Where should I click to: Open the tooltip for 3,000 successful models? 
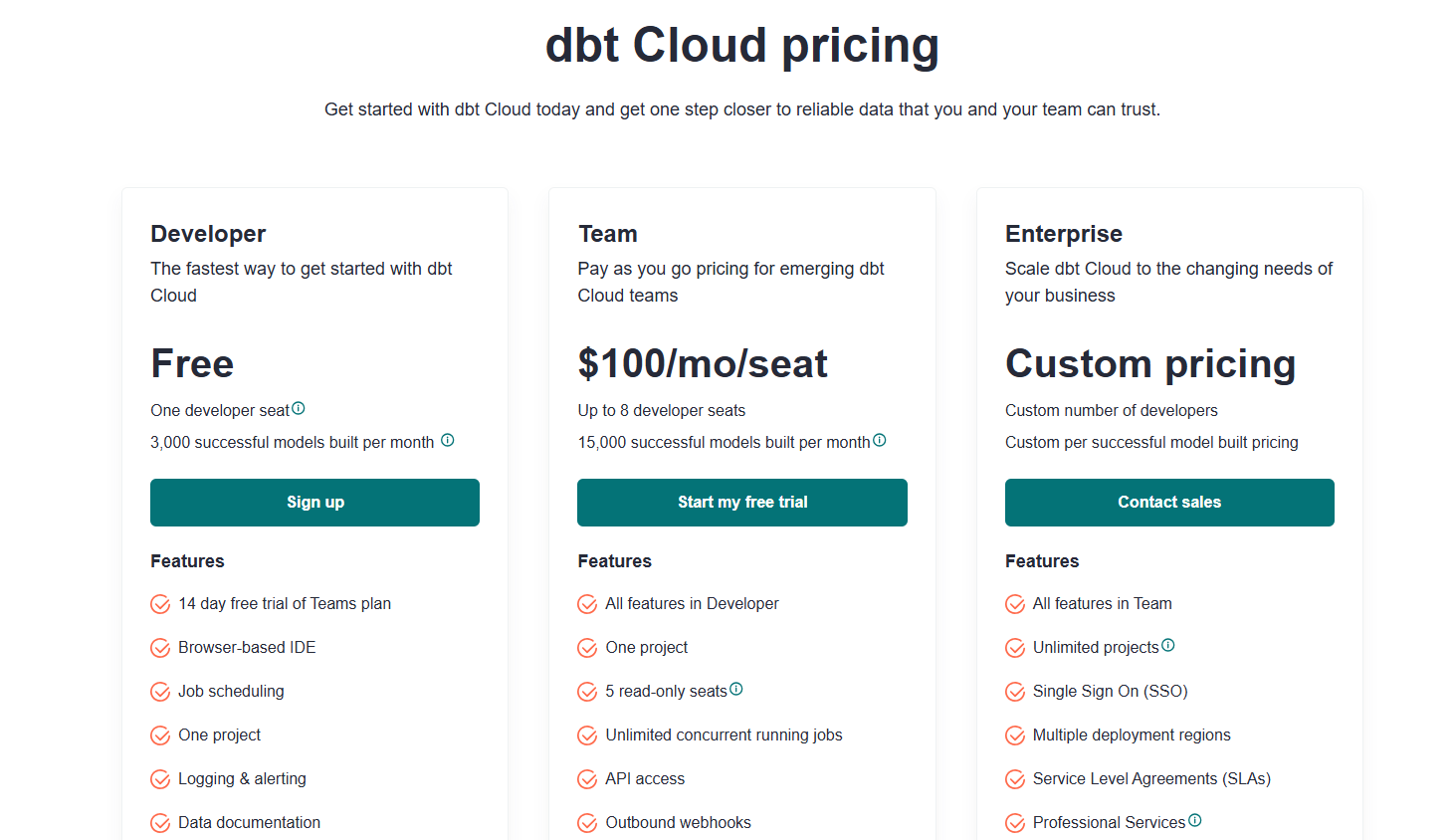pyautogui.click(x=447, y=439)
